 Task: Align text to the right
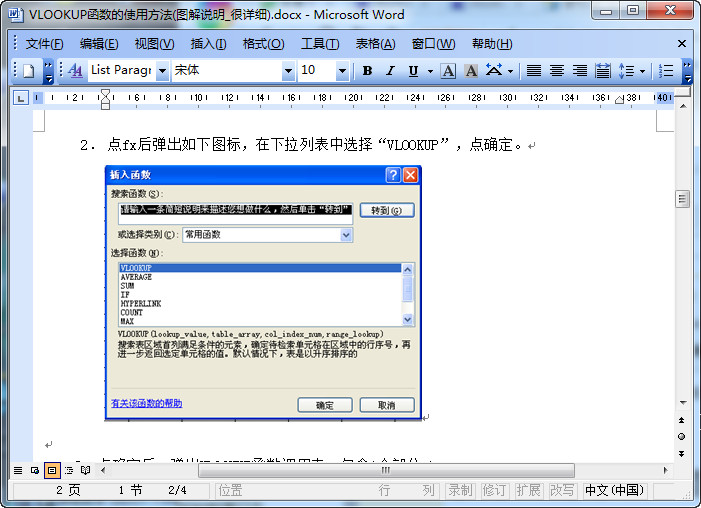pyautogui.click(x=580, y=71)
